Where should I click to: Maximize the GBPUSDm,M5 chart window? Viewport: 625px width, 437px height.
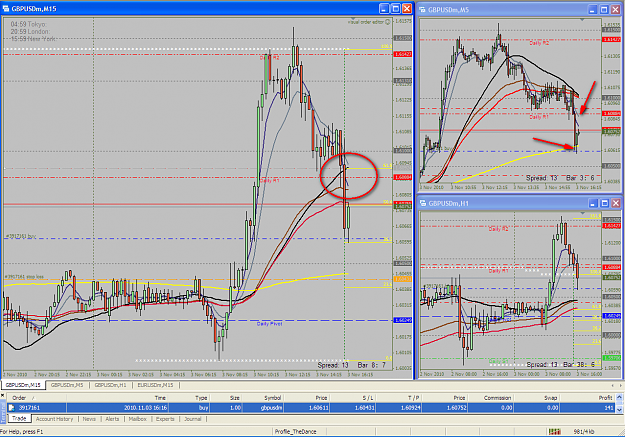tap(604, 10)
